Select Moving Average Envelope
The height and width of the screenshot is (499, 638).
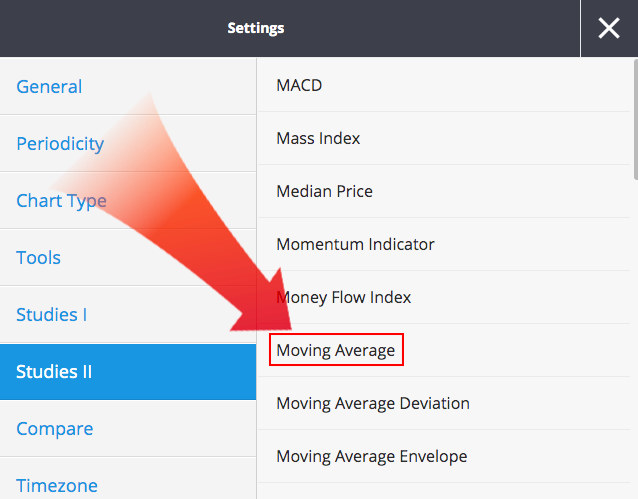(x=371, y=456)
